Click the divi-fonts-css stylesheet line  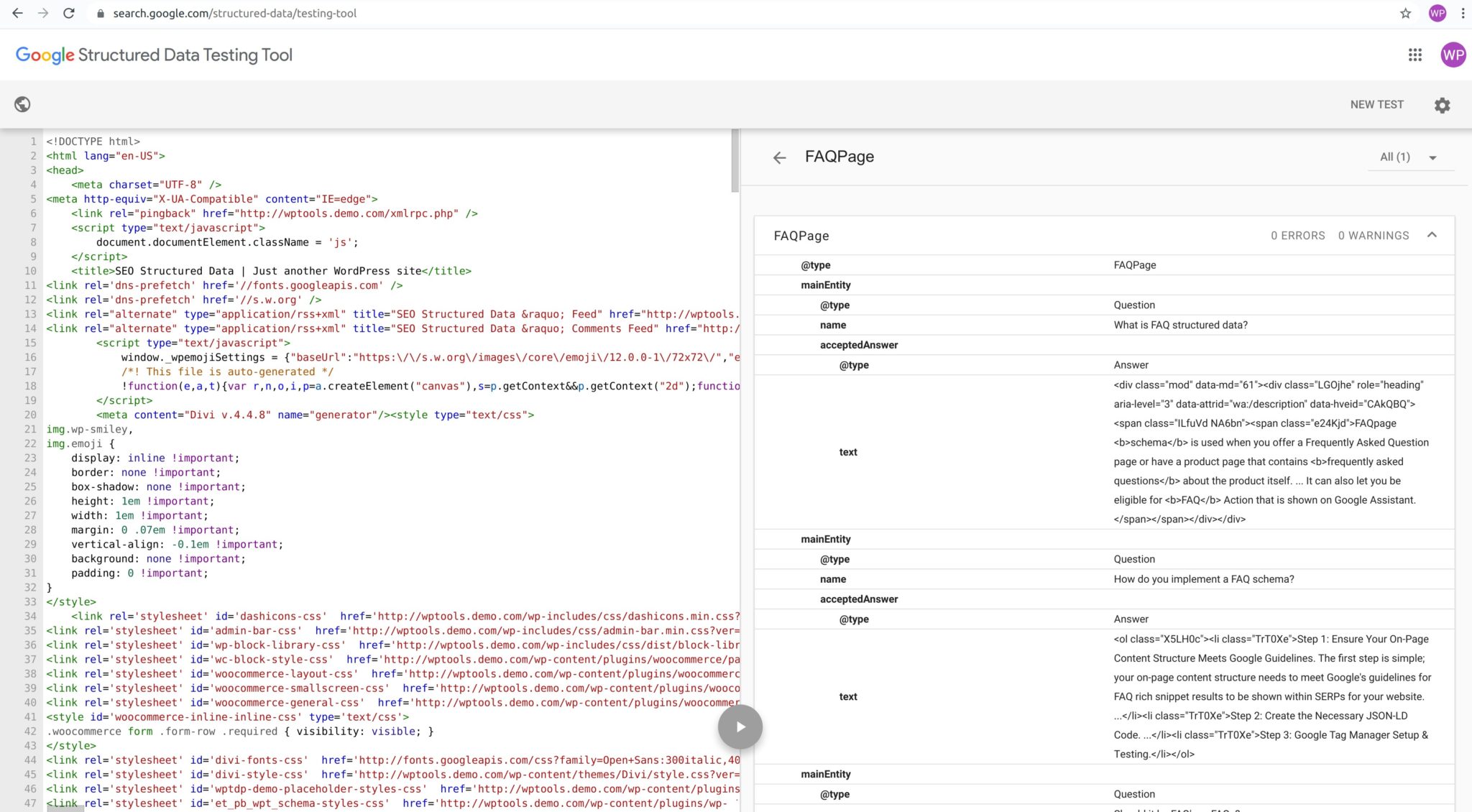pyautogui.click(x=393, y=760)
